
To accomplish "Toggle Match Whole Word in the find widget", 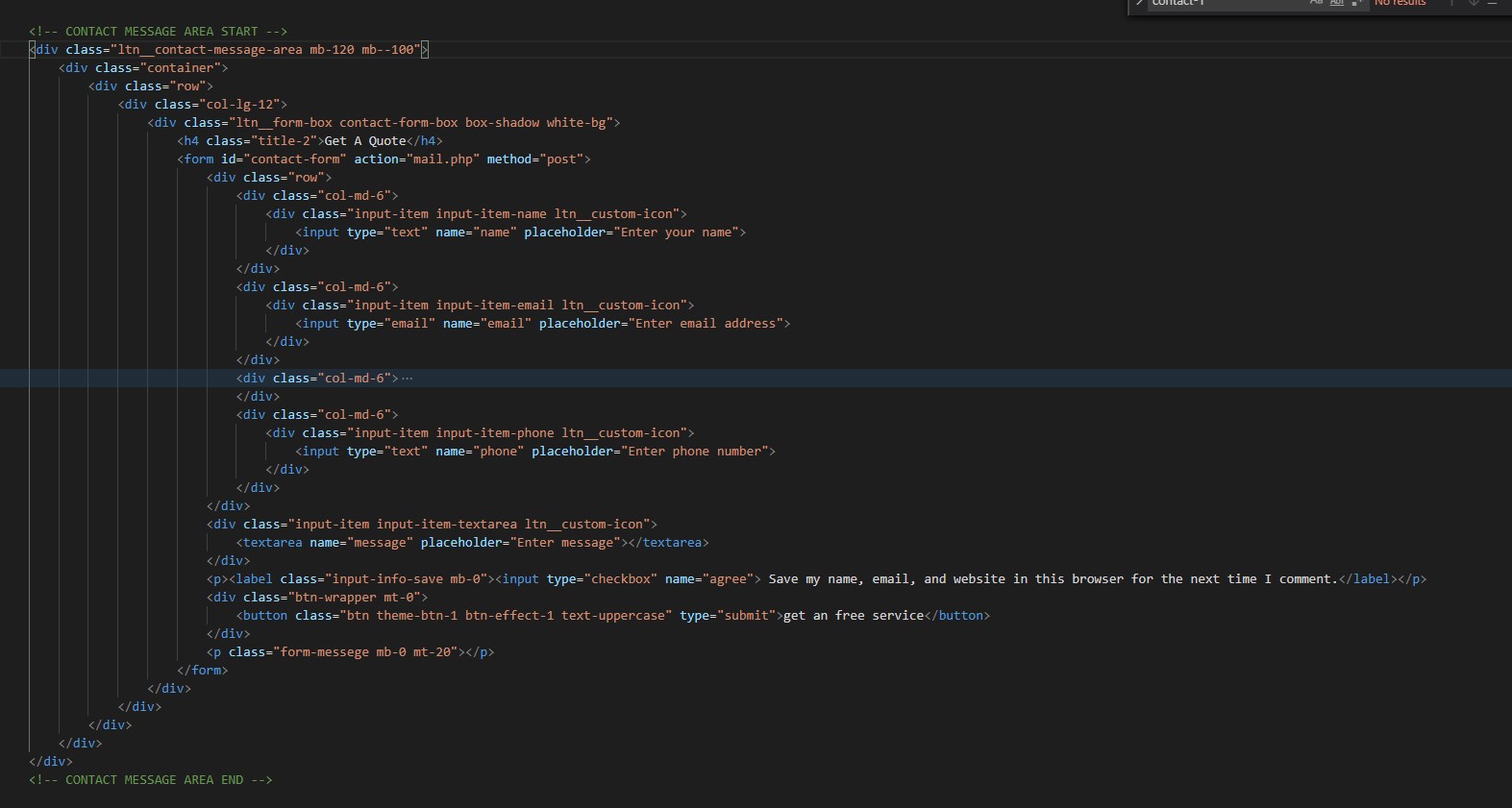I will (x=1337, y=3).
